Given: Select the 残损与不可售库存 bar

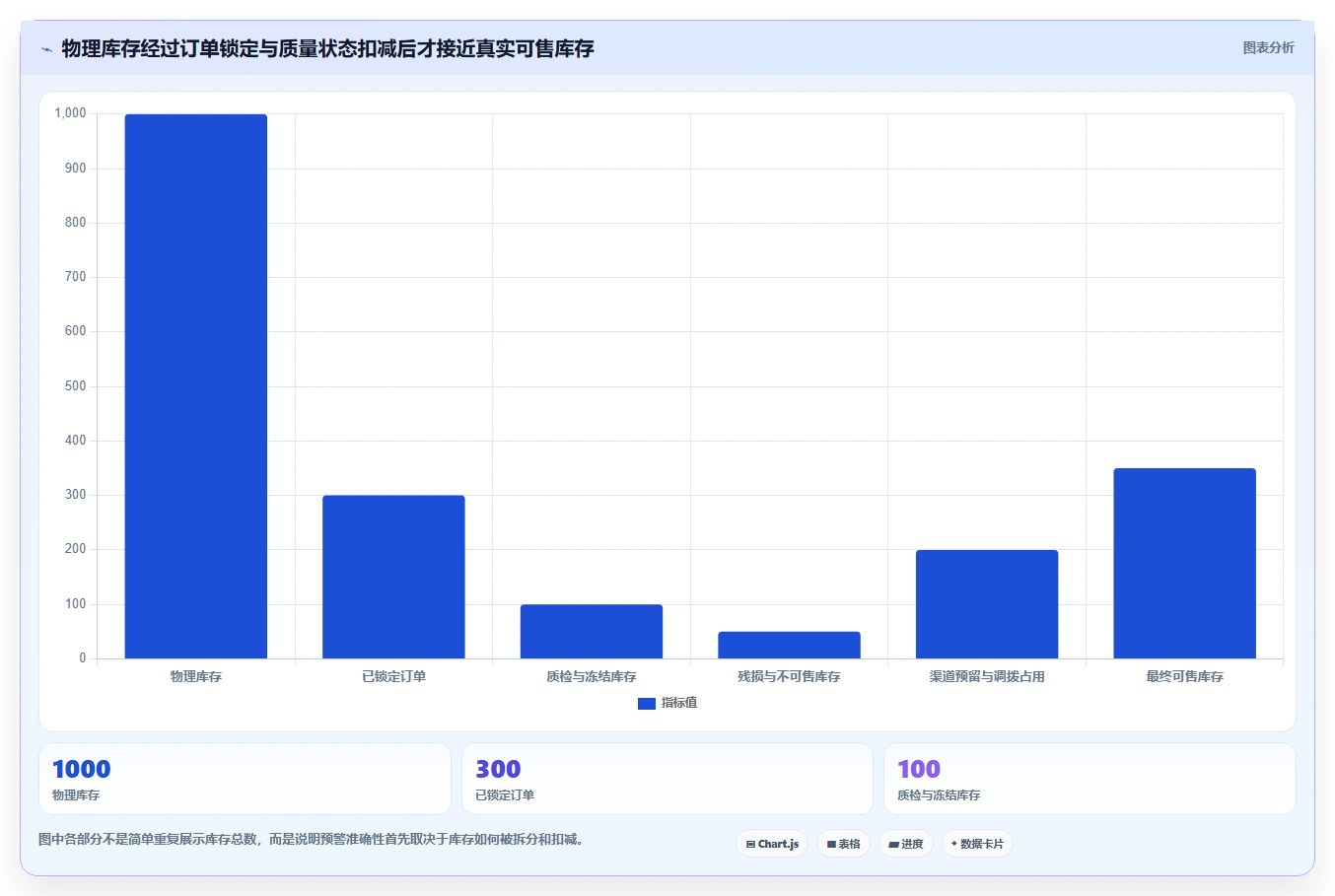Looking at the screenshot, I should [x=789, y=645].
